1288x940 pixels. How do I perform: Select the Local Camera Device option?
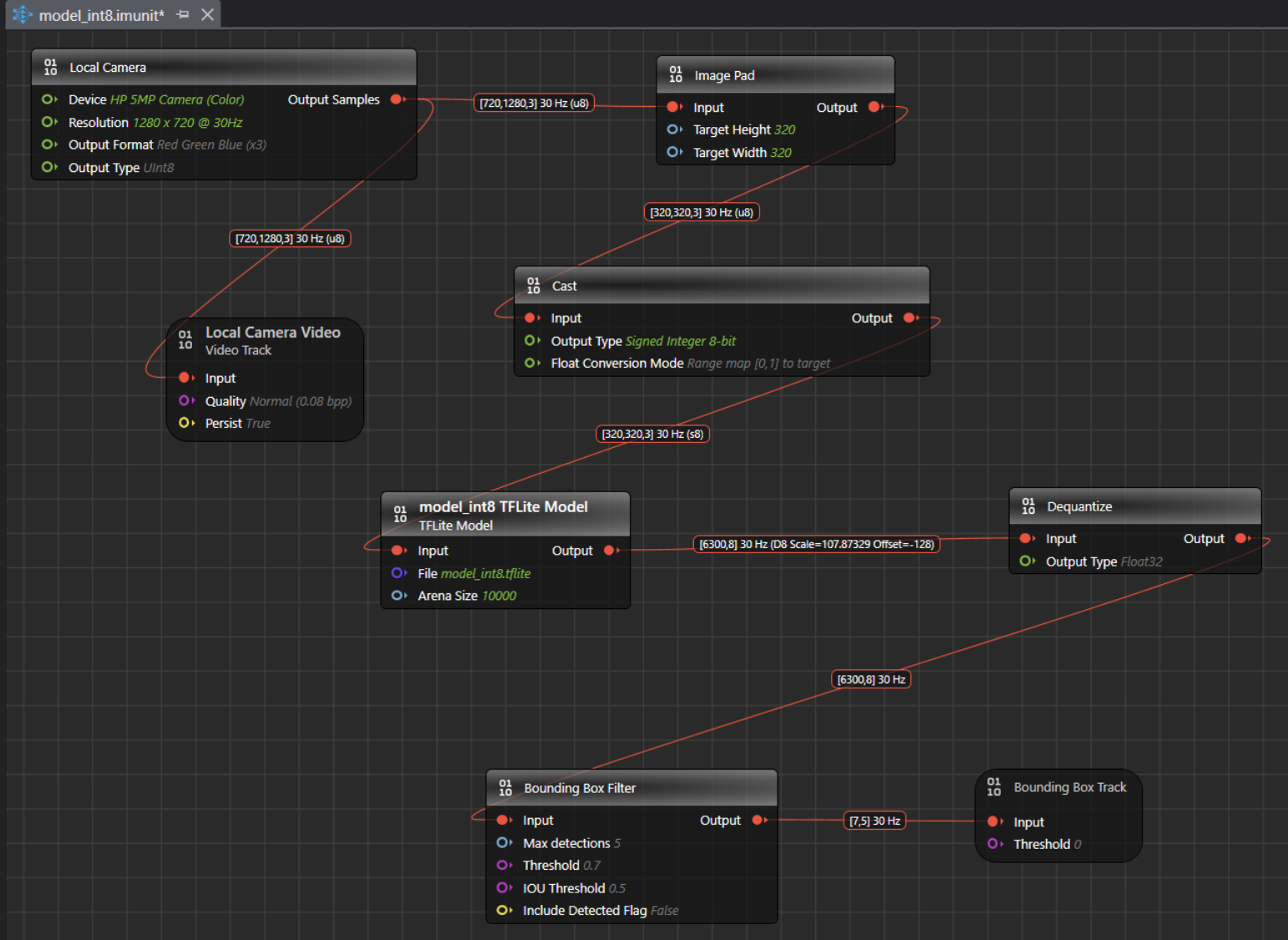coord(177,99)
